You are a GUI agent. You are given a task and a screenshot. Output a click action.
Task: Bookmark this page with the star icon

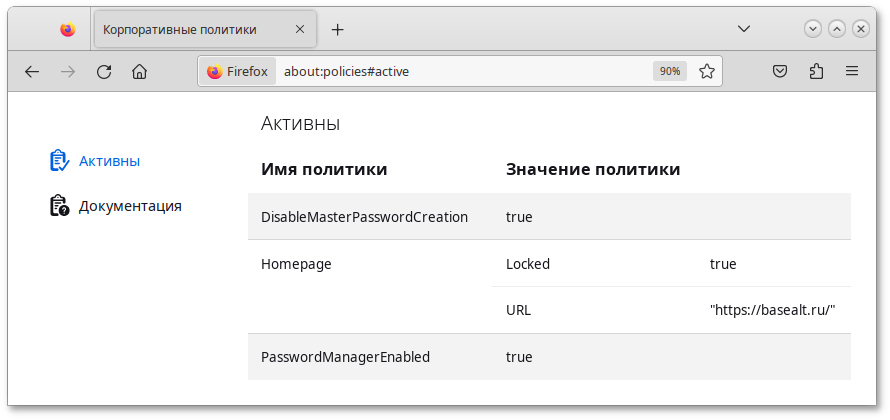[706, 71]
